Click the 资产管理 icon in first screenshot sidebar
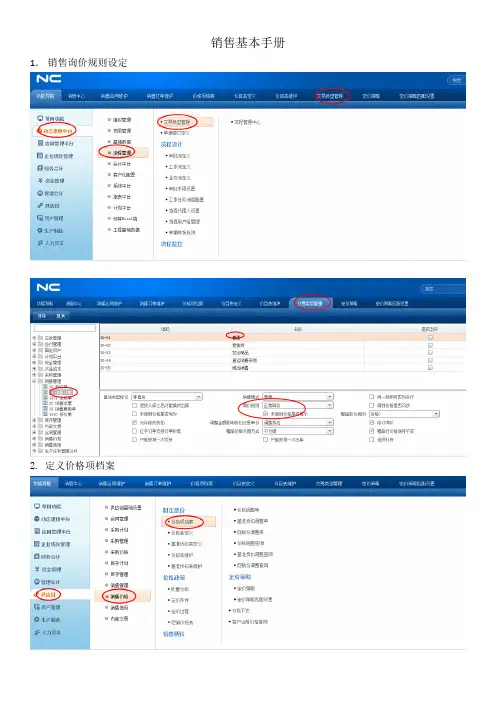 point(40,218)
